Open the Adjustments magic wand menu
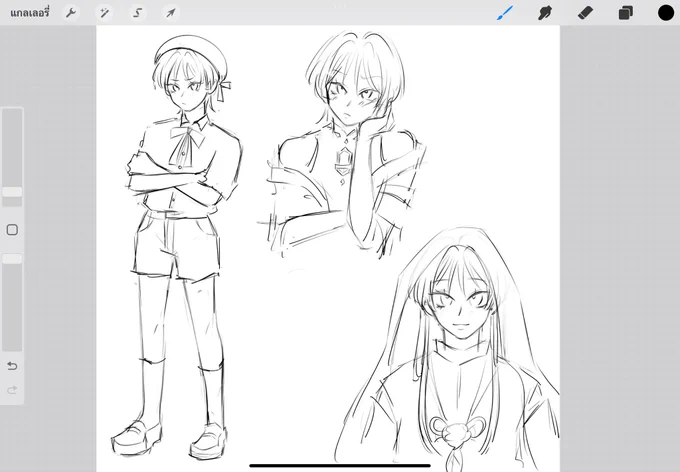 [x=104, y=13]
